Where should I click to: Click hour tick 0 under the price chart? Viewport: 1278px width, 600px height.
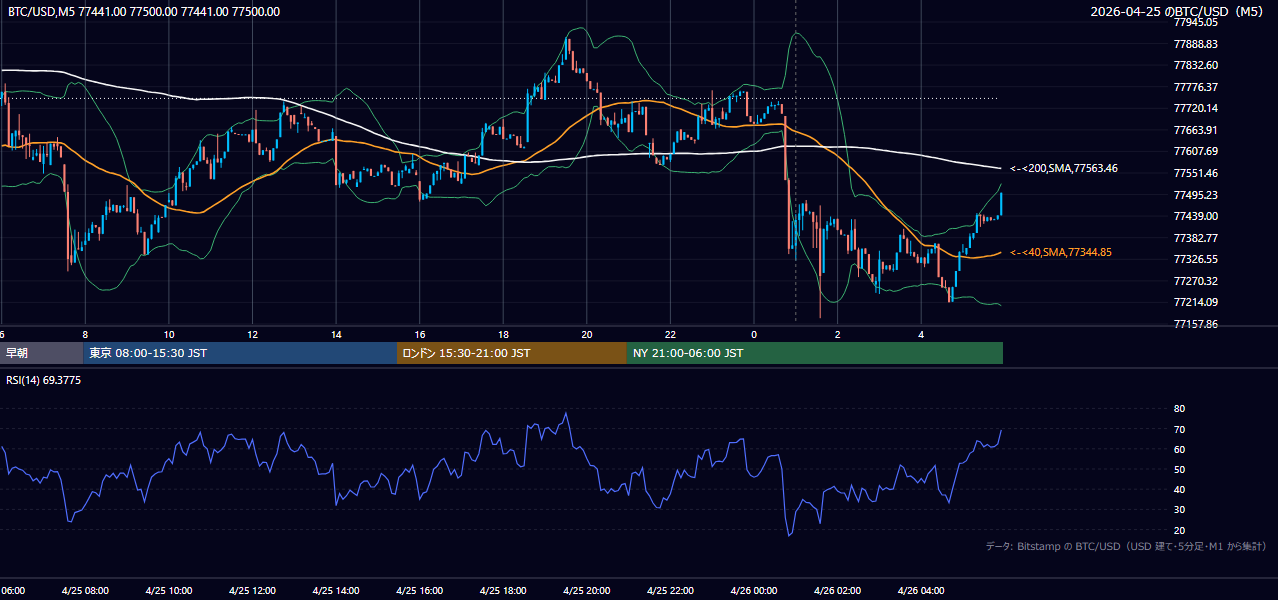pos(754,334)
